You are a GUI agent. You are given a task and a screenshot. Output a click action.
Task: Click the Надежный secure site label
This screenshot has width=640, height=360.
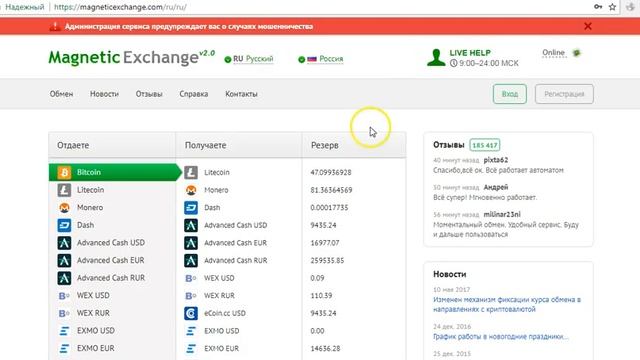click(x=24, y=7)
